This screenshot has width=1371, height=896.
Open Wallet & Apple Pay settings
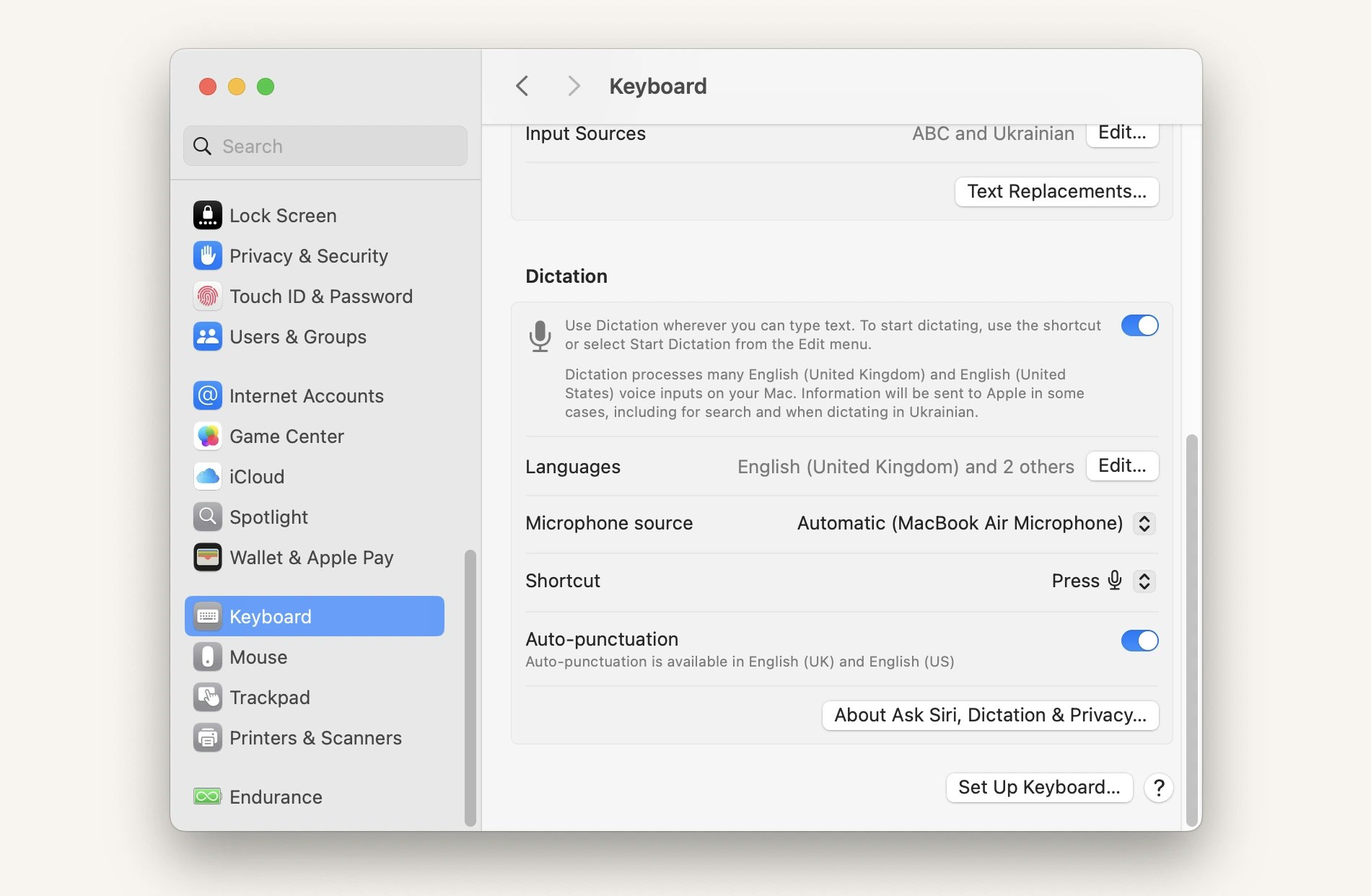pos(314,558)
